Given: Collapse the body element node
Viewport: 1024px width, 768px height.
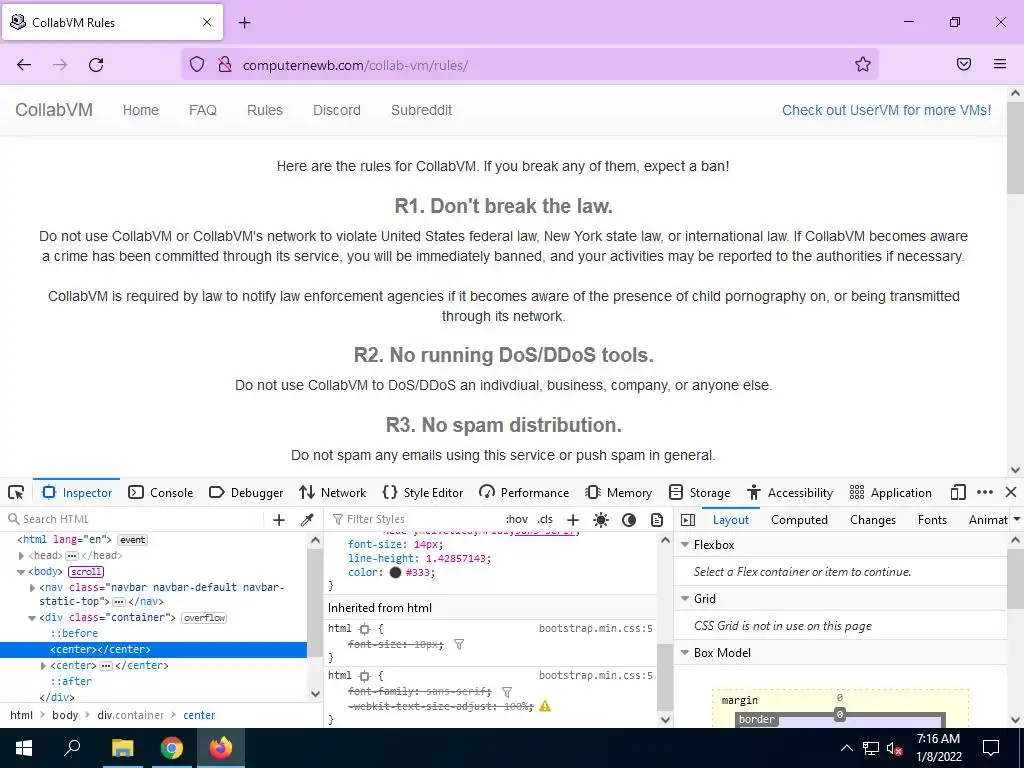Looking at the screenshot, I should pyautogui.click(x=21, y=572).
